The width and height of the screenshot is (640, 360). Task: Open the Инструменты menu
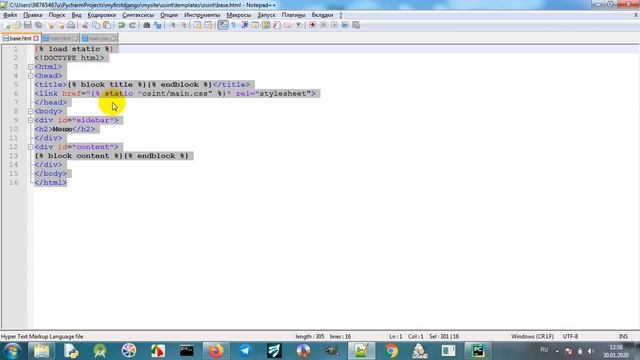202,15
